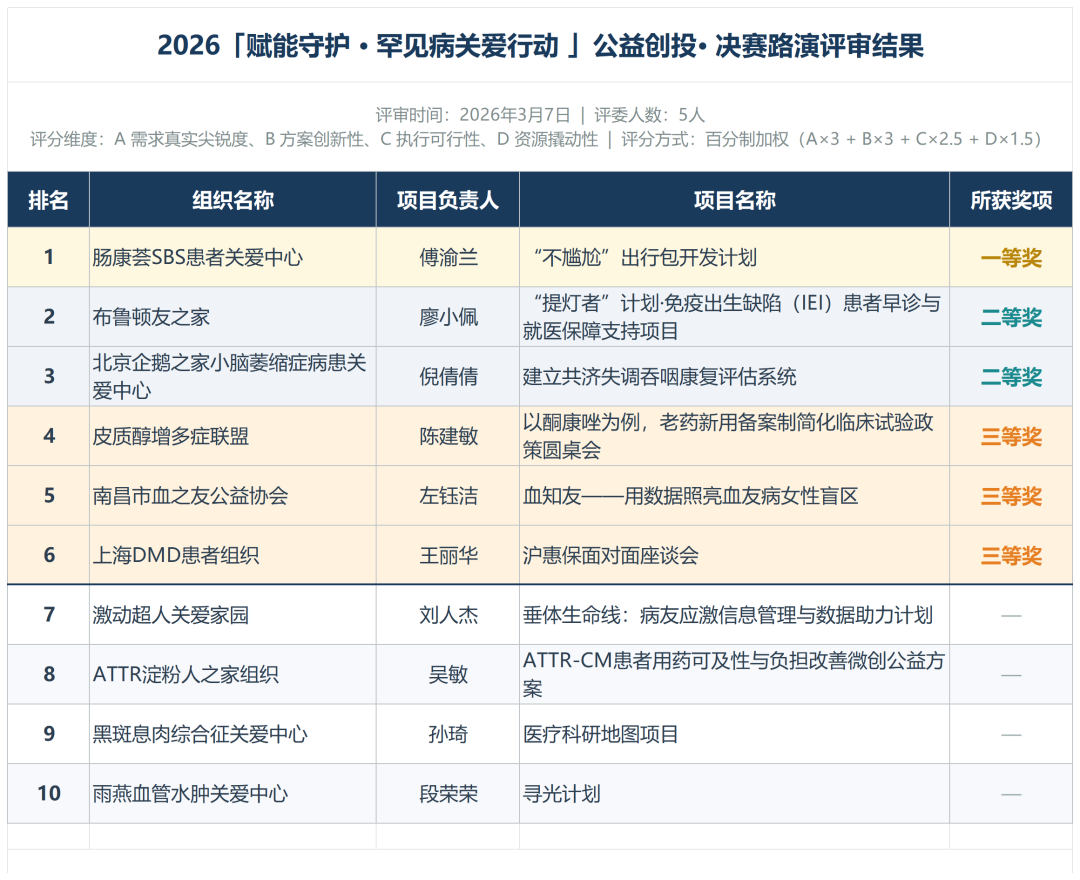Click the 寻光计划 project name
This screenshot has height=880, width=1080.
pos(562,794)
